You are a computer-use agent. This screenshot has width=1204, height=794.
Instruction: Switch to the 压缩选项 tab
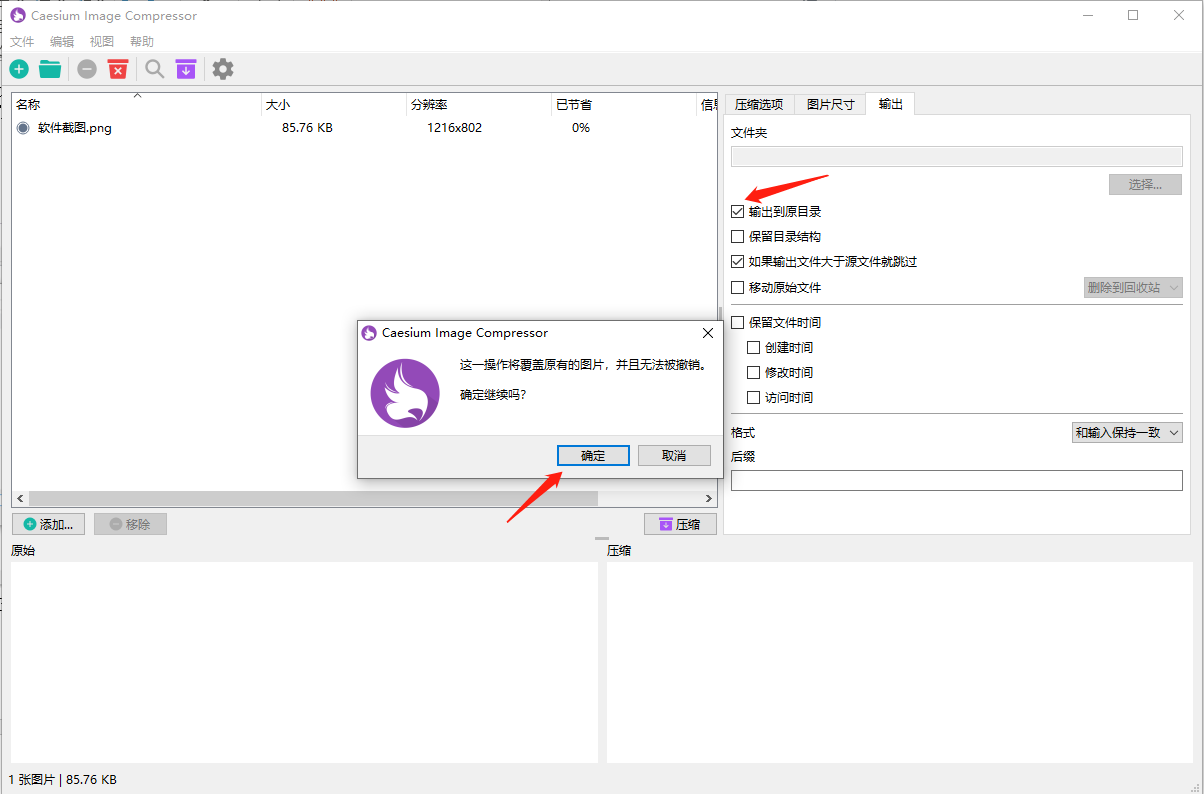click(x=759, y=103)
